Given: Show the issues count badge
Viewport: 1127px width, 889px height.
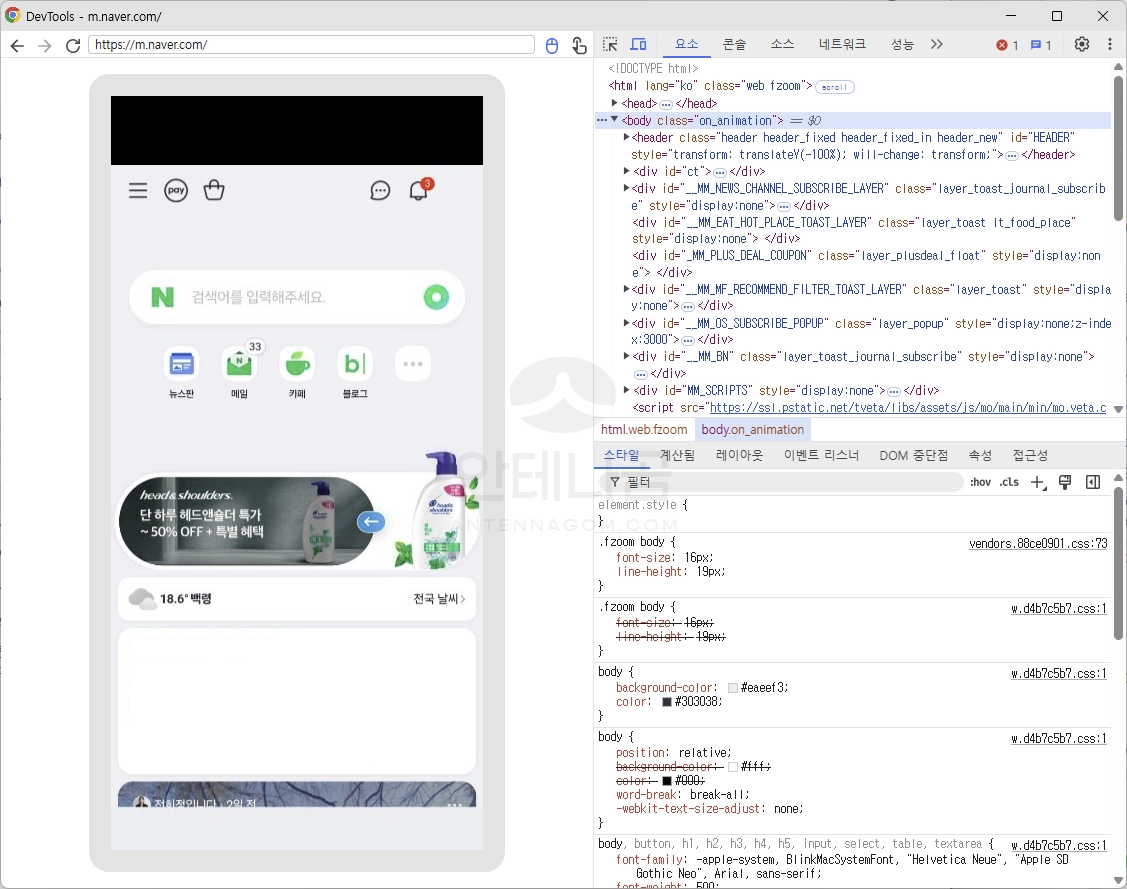Looking at the screenshot, I should (1041, 45).
